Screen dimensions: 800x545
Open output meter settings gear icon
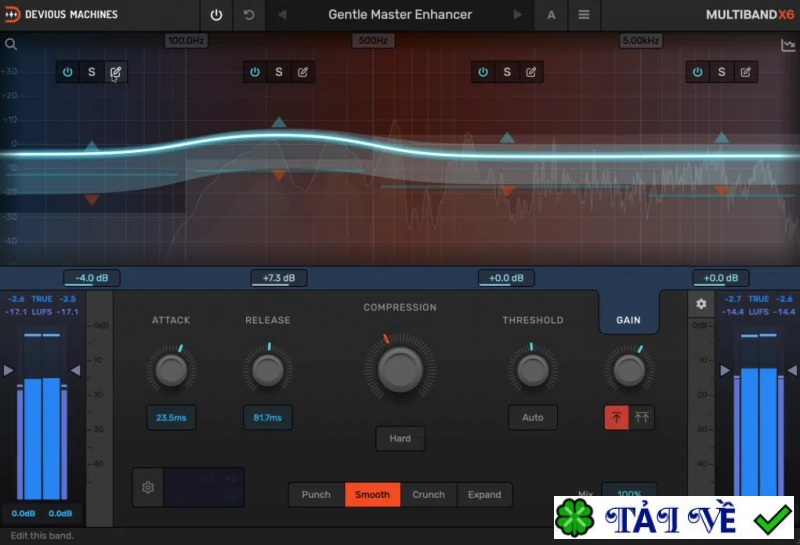coord(701,304)
